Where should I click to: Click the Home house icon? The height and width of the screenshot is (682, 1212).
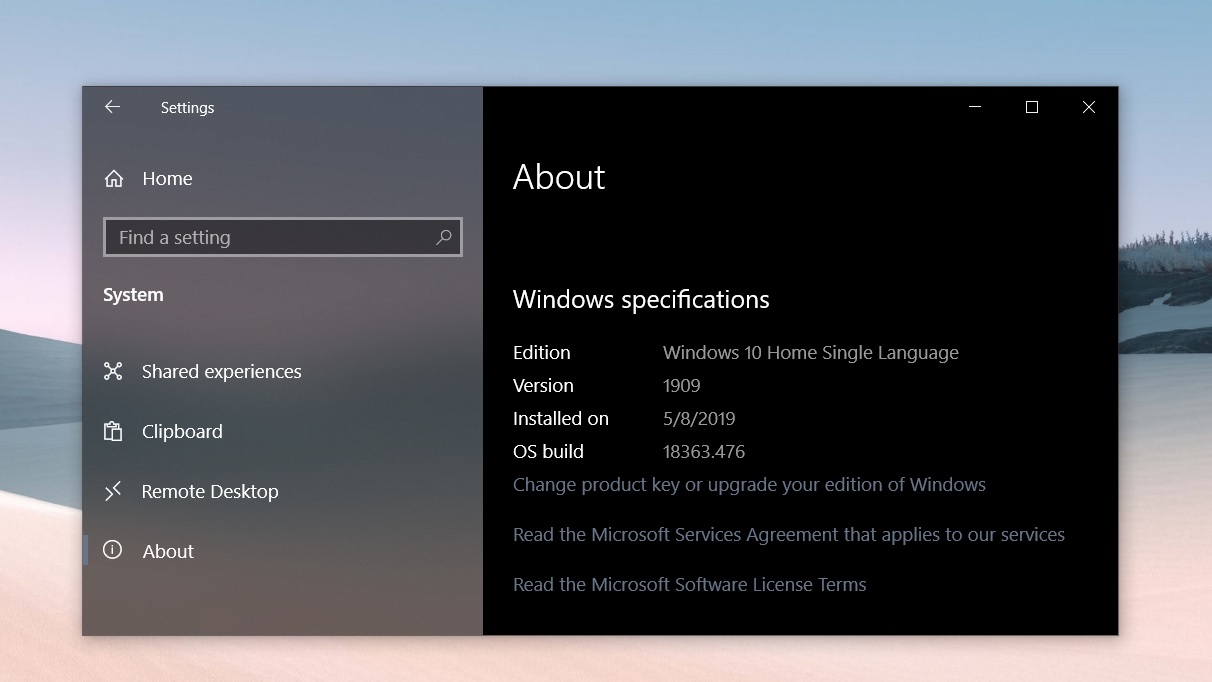[114, 179]
